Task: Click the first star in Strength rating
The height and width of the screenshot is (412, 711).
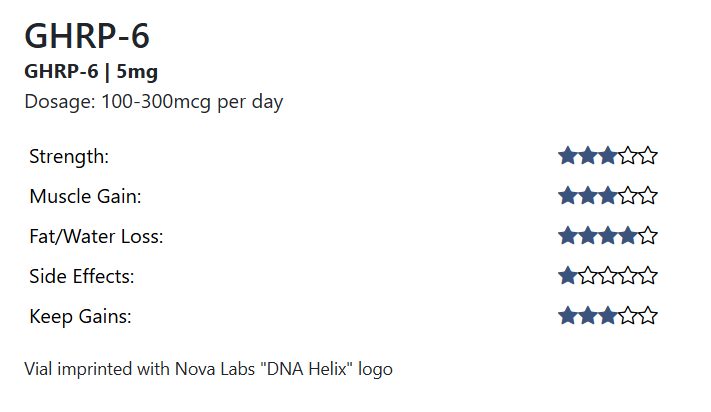Action: point(568,156)
